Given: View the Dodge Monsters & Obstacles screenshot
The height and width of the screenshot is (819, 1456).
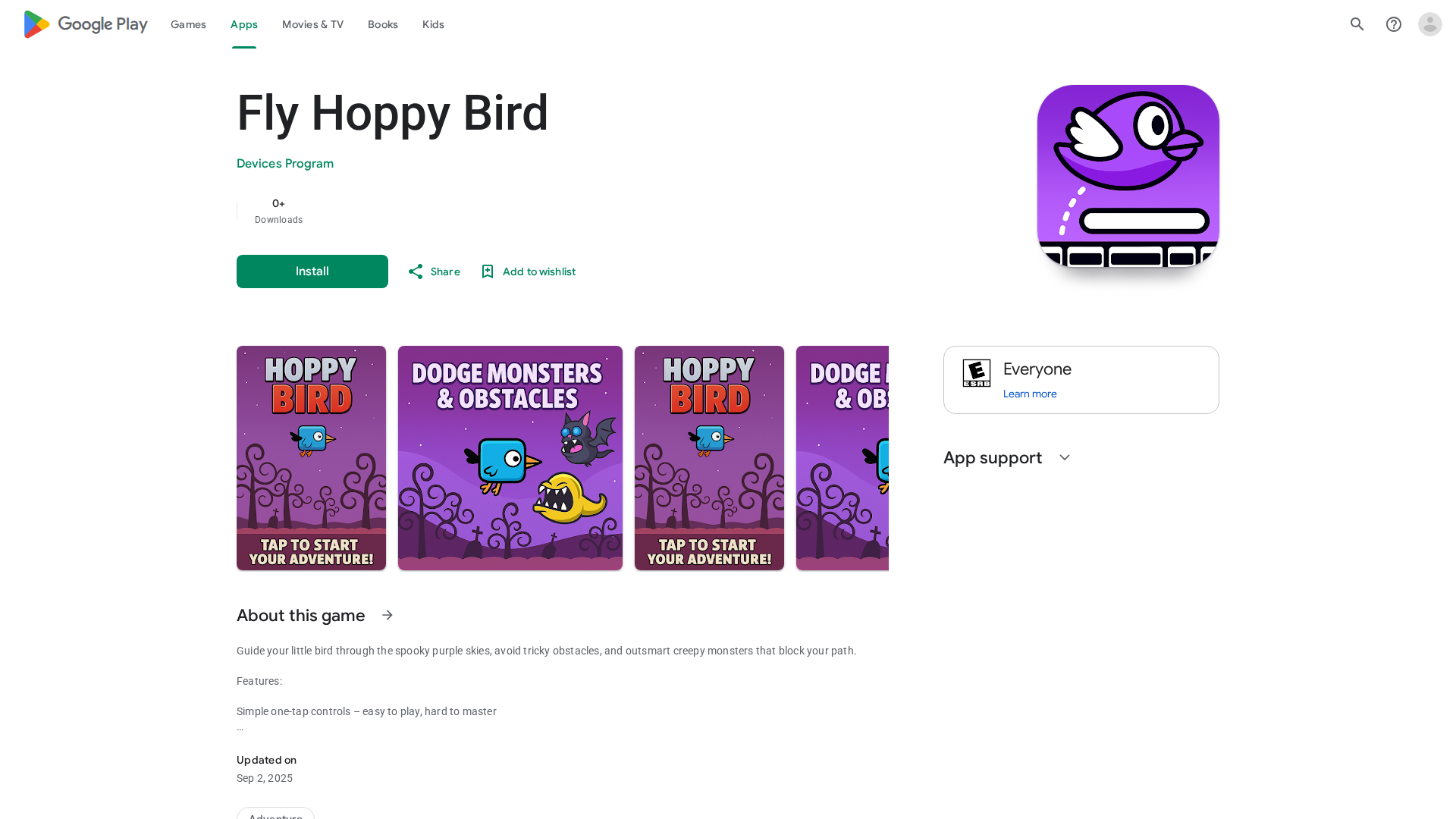Looking at the screenshot, I should click(510, 458).
